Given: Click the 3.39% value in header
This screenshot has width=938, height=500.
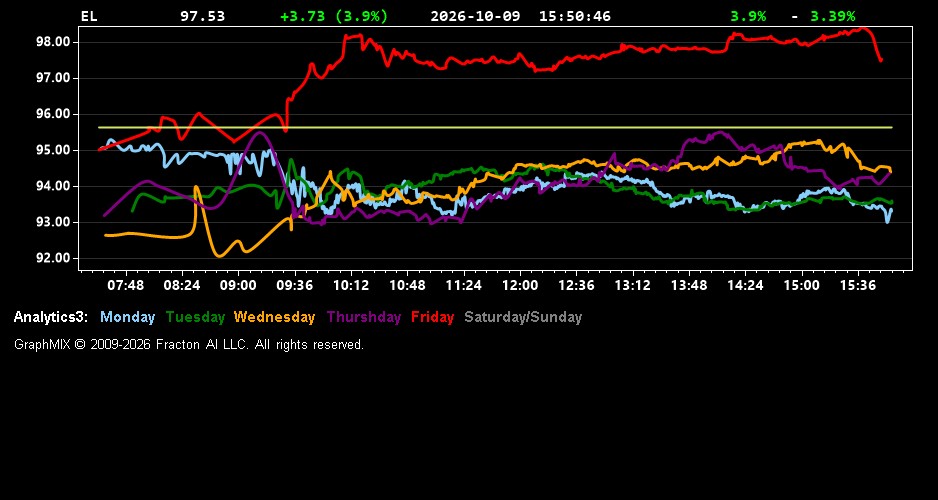Looking at the screenshot, I should [833, 16].
